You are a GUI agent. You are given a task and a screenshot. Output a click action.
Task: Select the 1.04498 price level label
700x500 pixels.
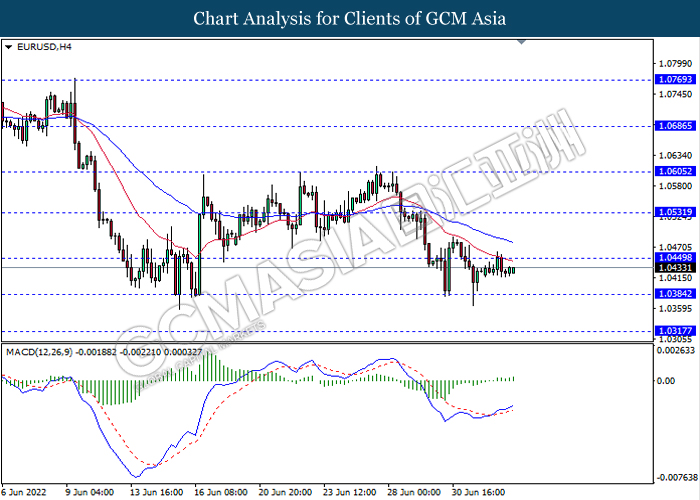click(x=675, y=258)
